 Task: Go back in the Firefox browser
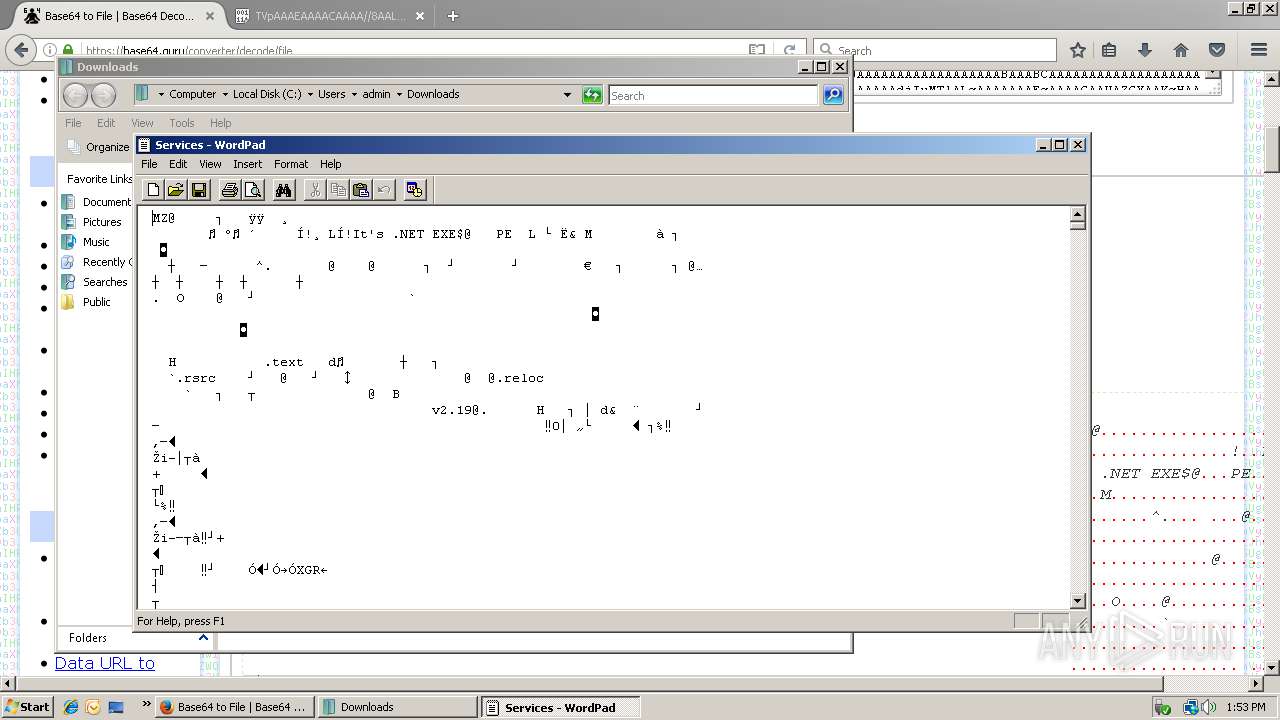click(x=22, y=50)
